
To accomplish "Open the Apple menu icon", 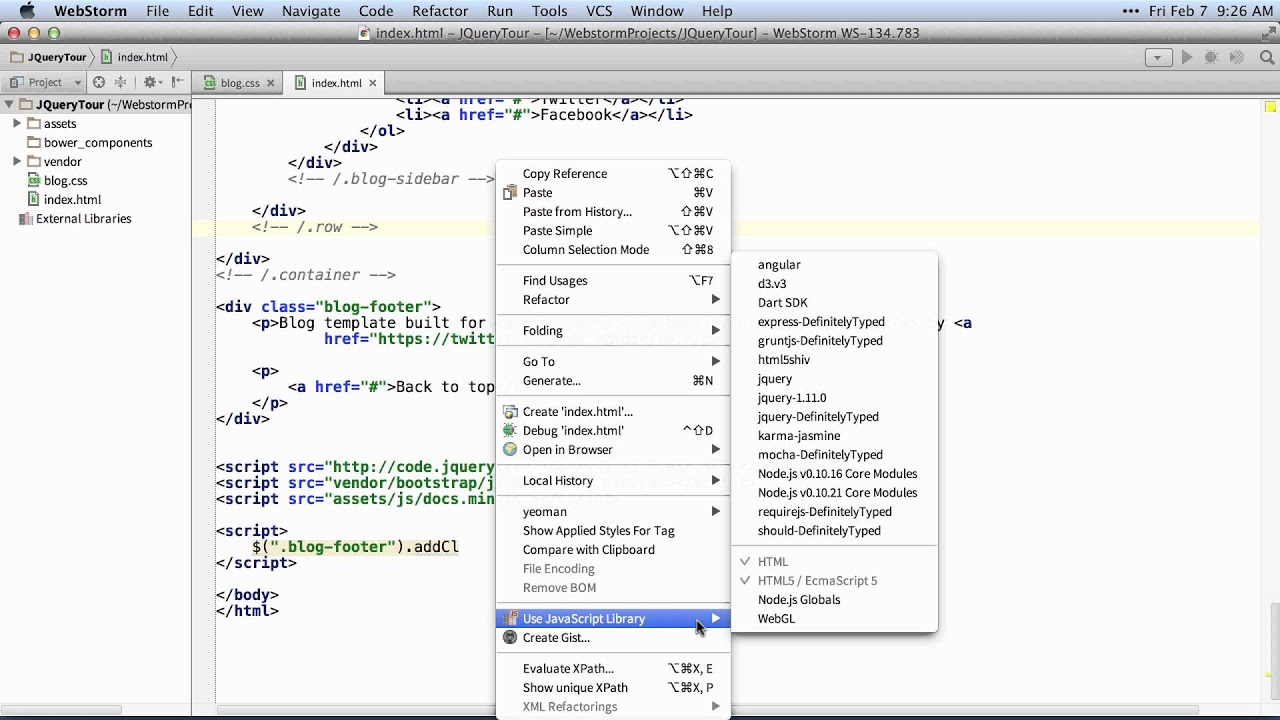I will click(27, 11).
